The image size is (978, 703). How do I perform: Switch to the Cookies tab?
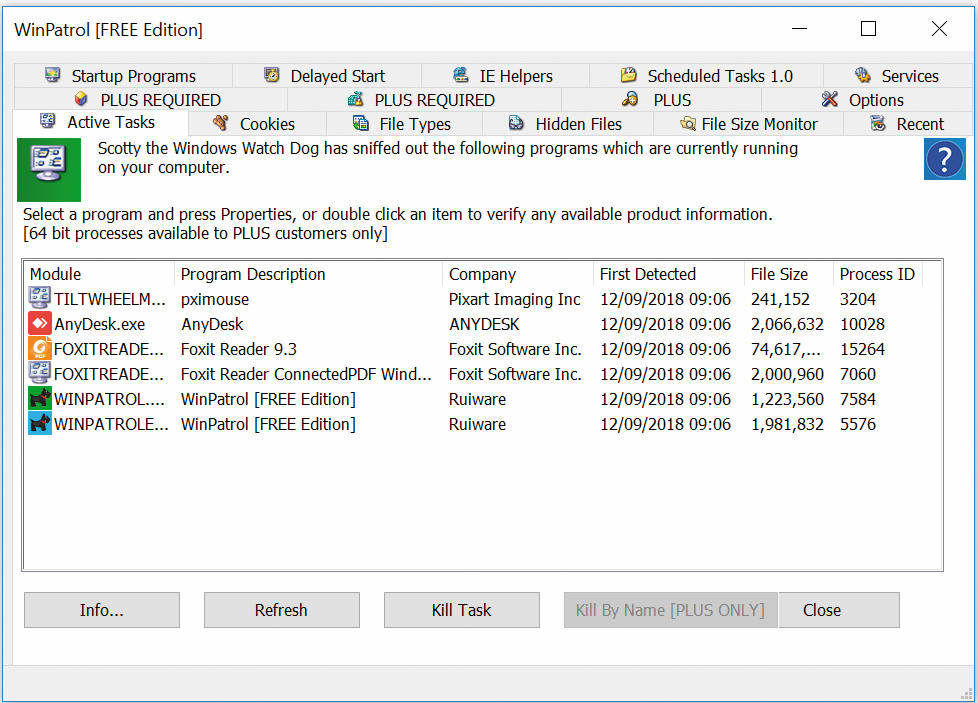coord(257,124)
